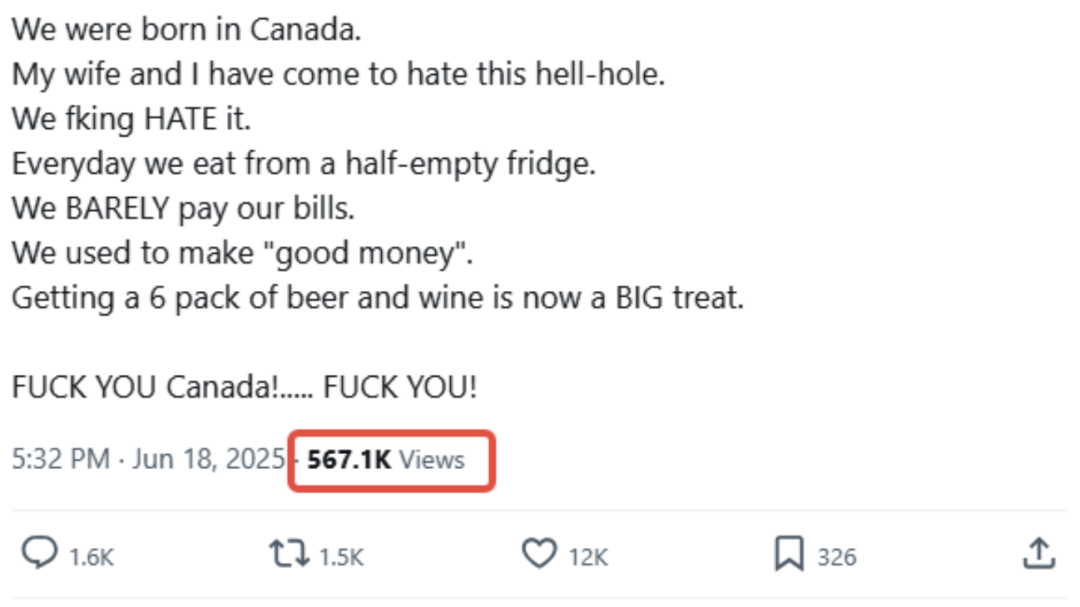Click the line "We BARELY pay our bills."

[x=183, y=209]
